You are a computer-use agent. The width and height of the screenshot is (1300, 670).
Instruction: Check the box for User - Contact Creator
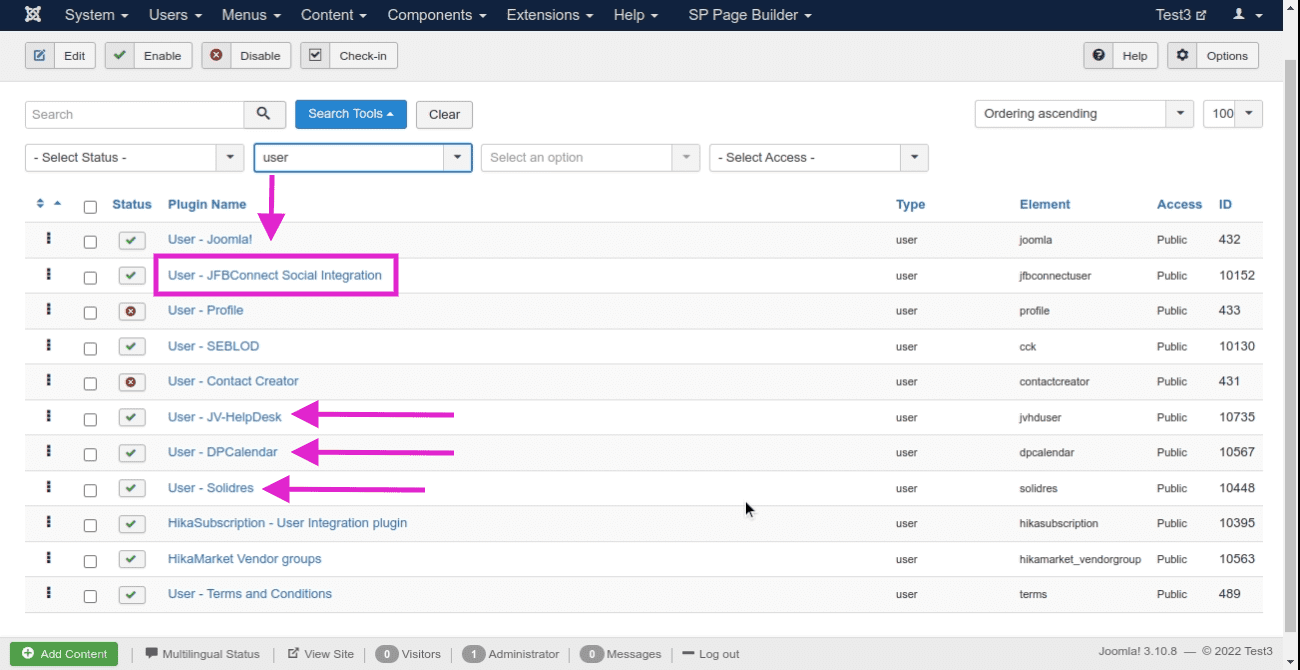(90, 384)
